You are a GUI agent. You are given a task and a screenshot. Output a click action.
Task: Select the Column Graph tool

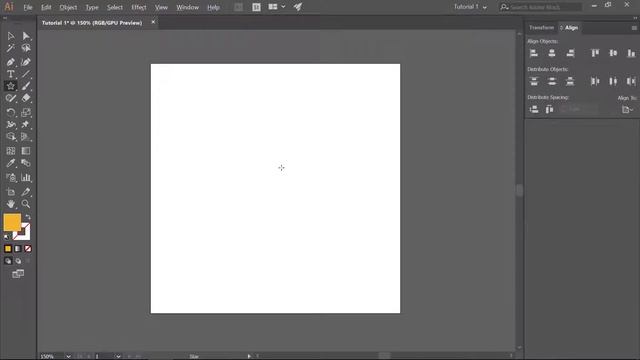(26, 178)
